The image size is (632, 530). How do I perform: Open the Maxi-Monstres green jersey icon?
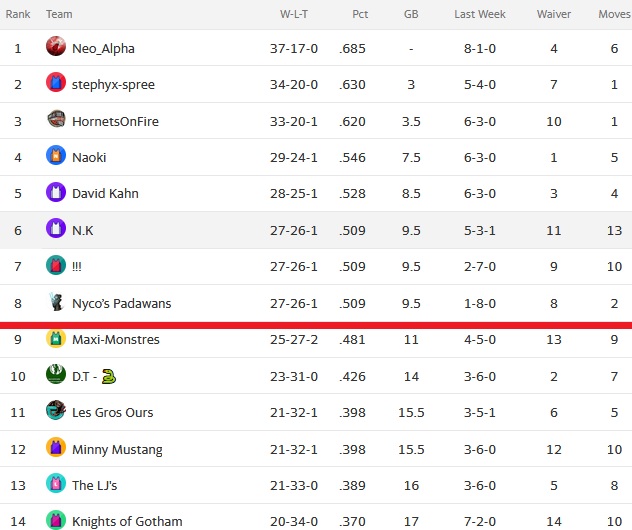(x=56, y=338)
